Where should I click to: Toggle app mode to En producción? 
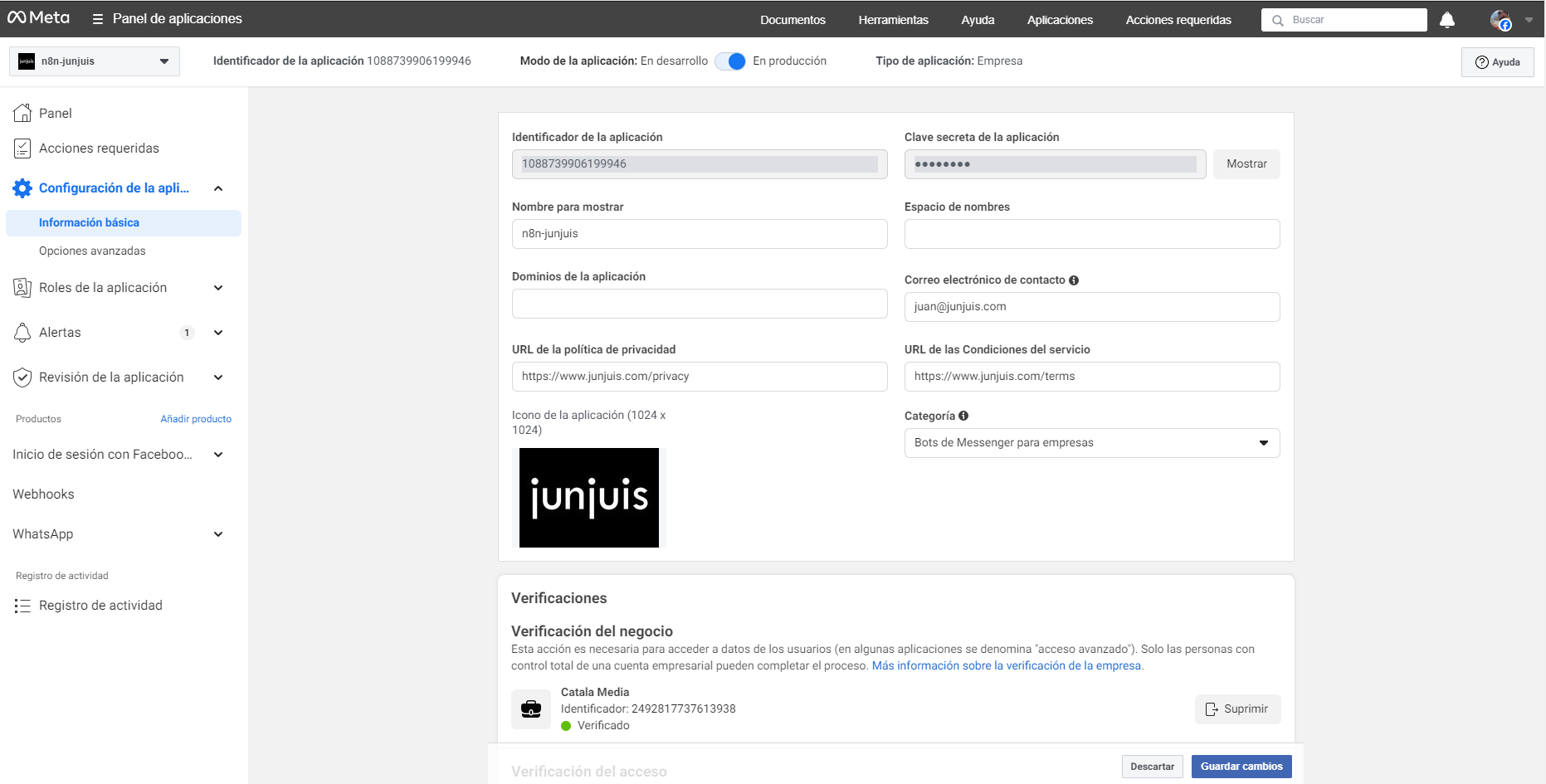coord(730,61)
